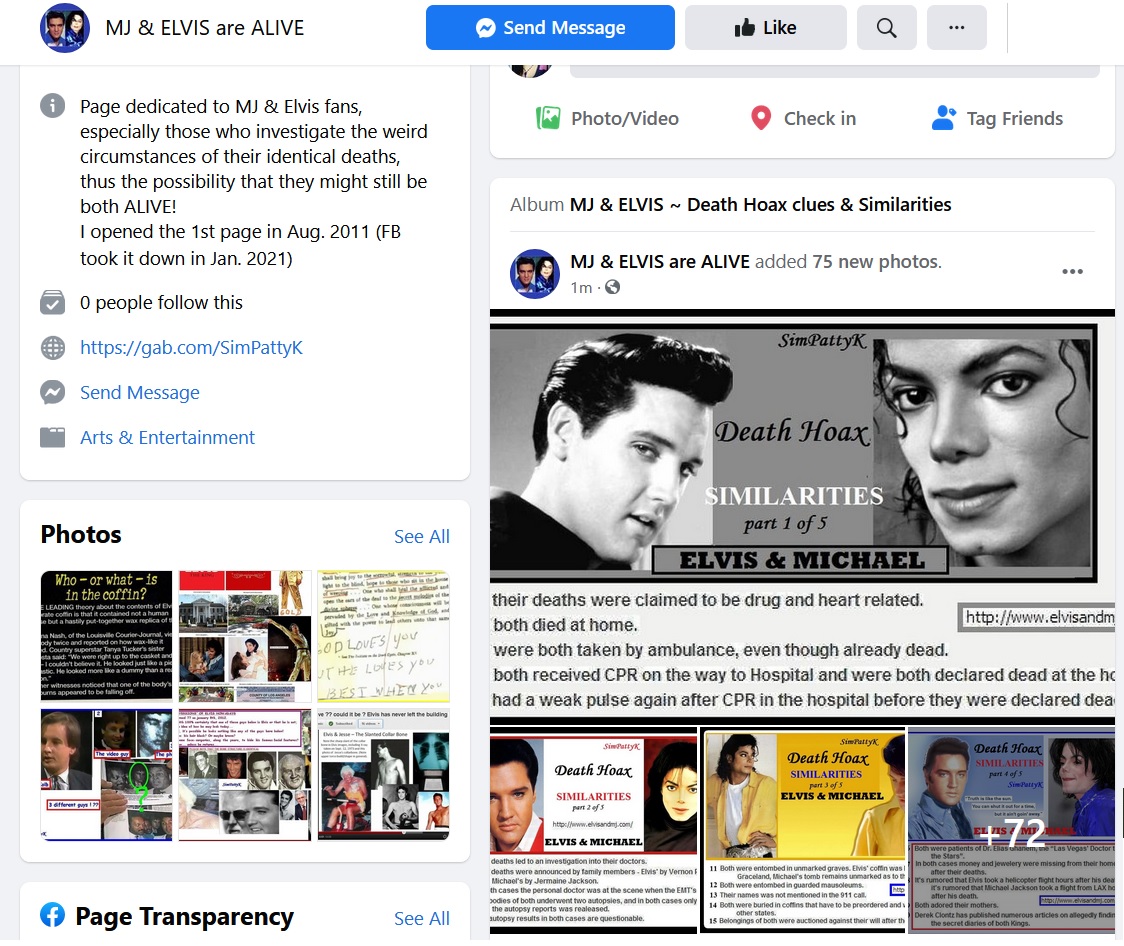
Task: Like the MJ & ELVIS page
Action: point(765,28)
